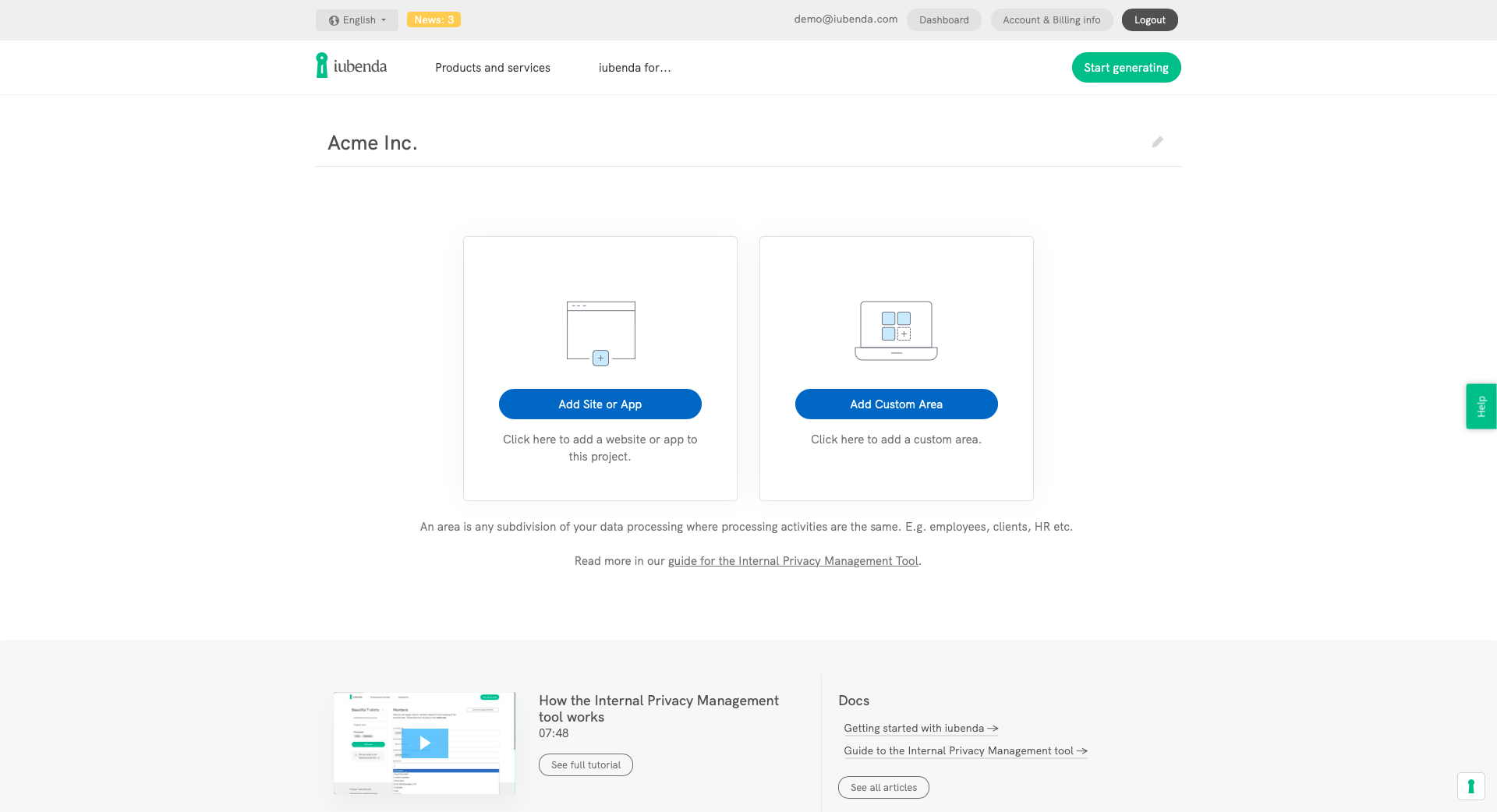Click the iubenda logo
The width and height of the screenshot is (1497, 812).
tap(351, 66)
